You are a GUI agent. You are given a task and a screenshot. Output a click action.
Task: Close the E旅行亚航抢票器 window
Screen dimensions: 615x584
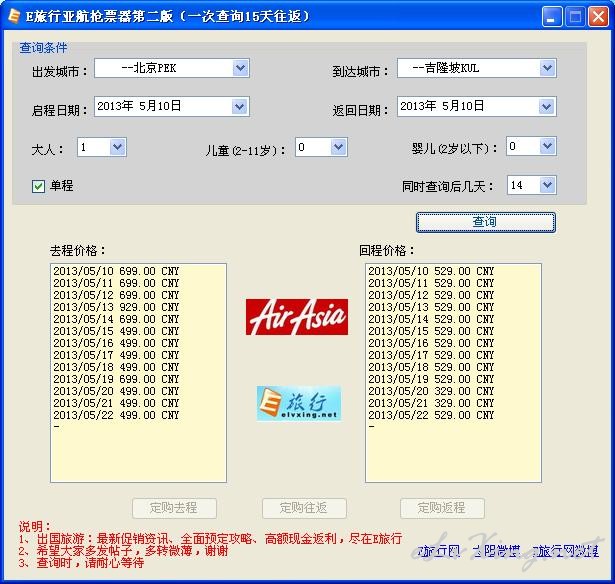[x=598, y=17]
